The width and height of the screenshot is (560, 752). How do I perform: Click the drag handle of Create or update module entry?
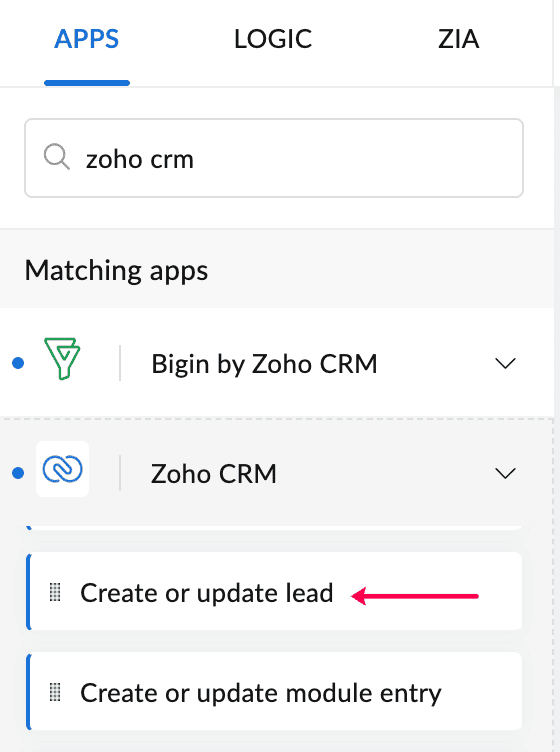click(x=55, y=692)
